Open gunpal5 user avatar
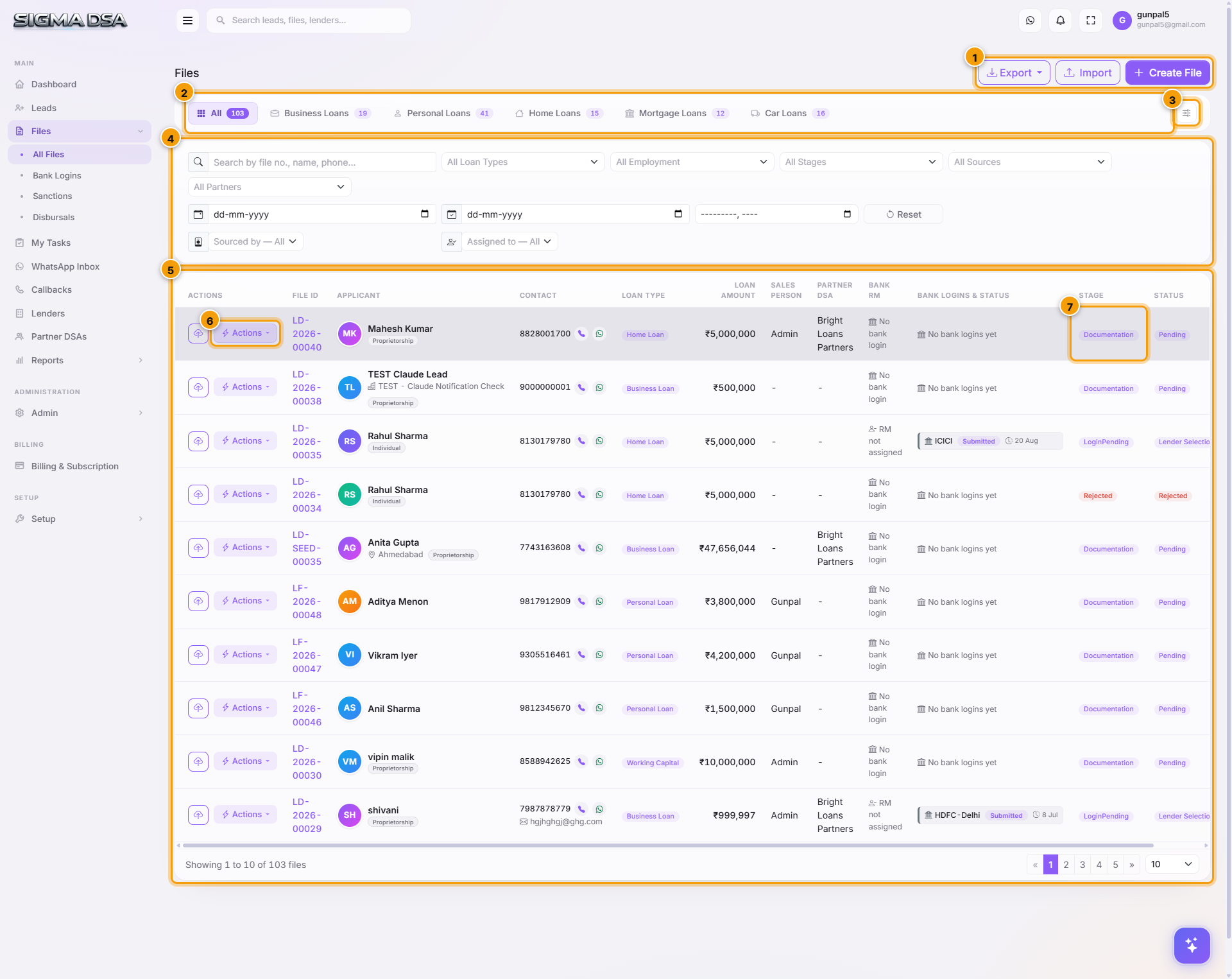This screenshot has width=1232, height=979. tap(1122, 21)
